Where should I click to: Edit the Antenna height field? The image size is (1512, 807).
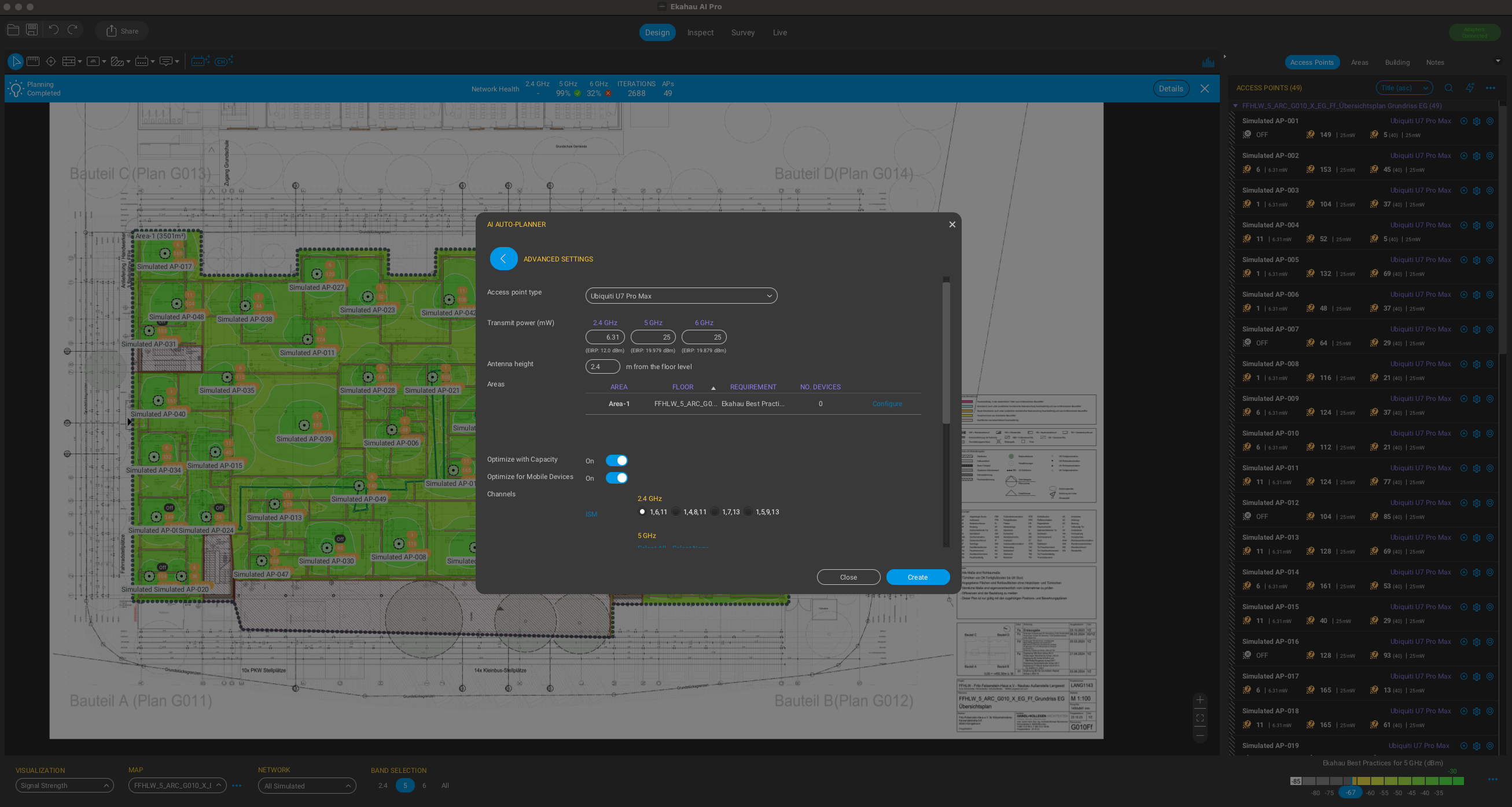(603, 367)
